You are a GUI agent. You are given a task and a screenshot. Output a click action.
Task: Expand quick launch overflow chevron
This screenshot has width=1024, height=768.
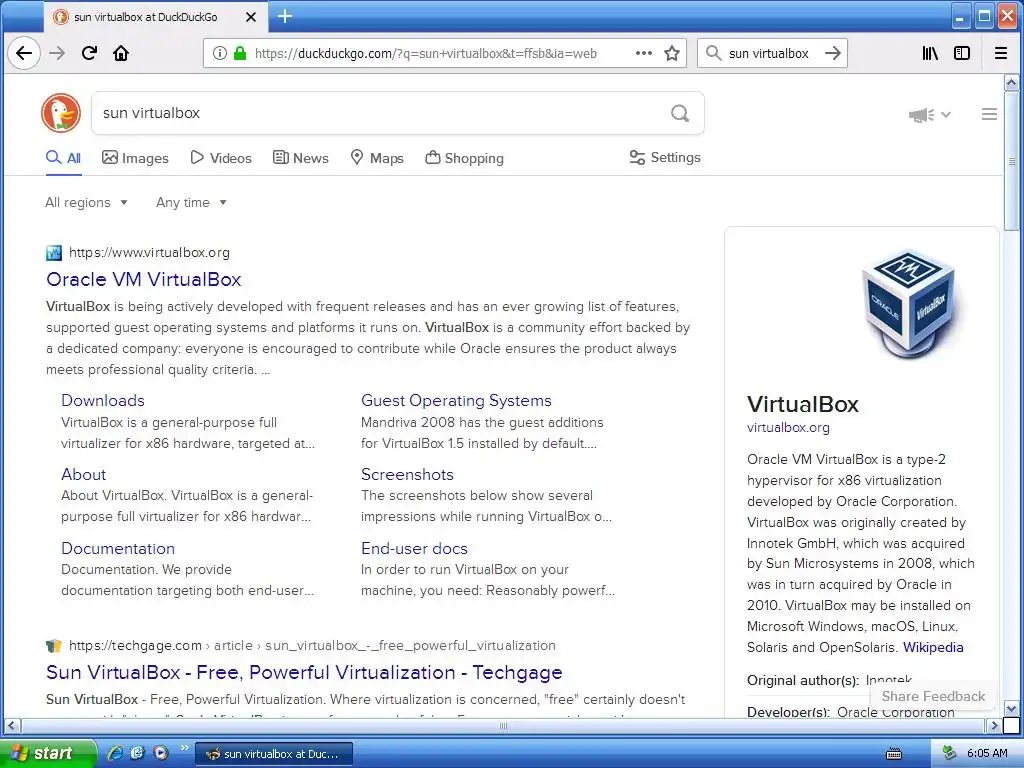pos(184,747)
